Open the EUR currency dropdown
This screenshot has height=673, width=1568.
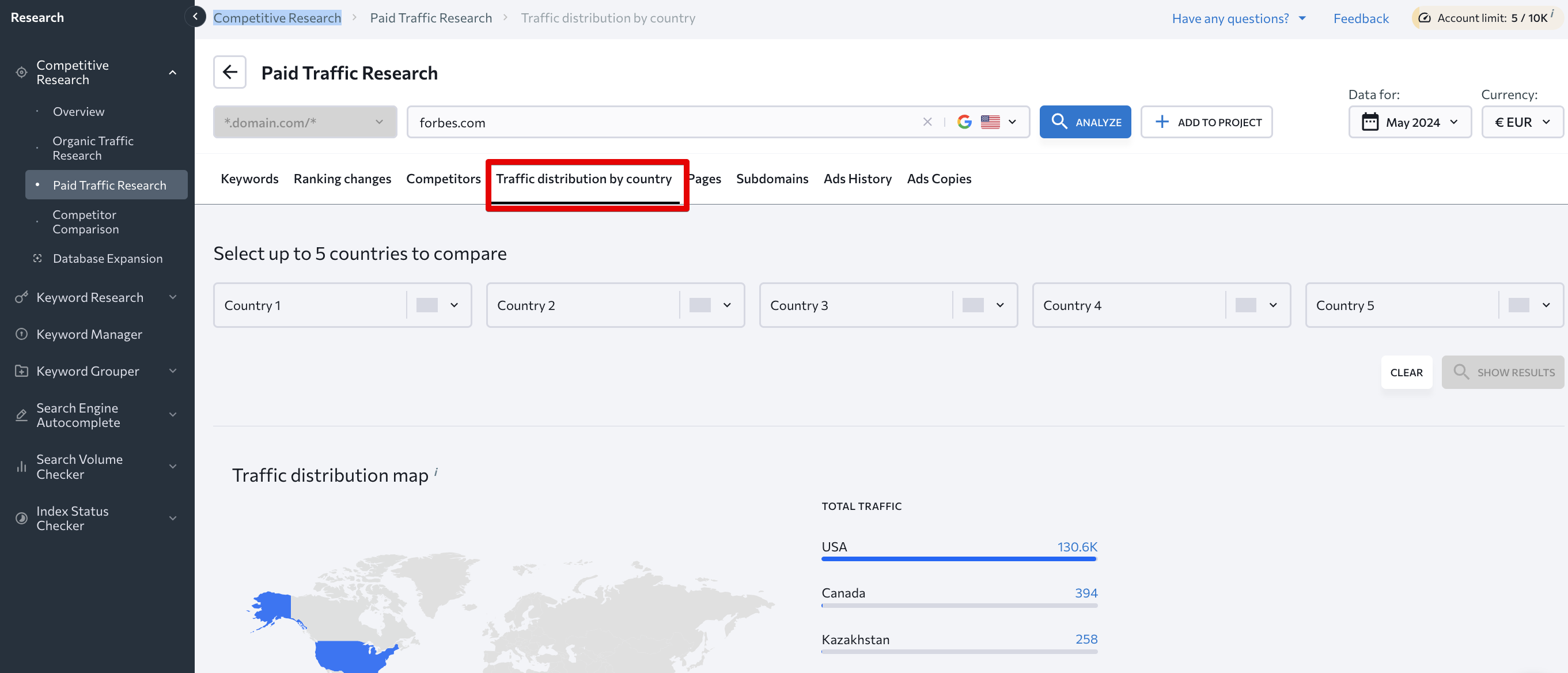pyautogui.click(x=1522, y=122)
